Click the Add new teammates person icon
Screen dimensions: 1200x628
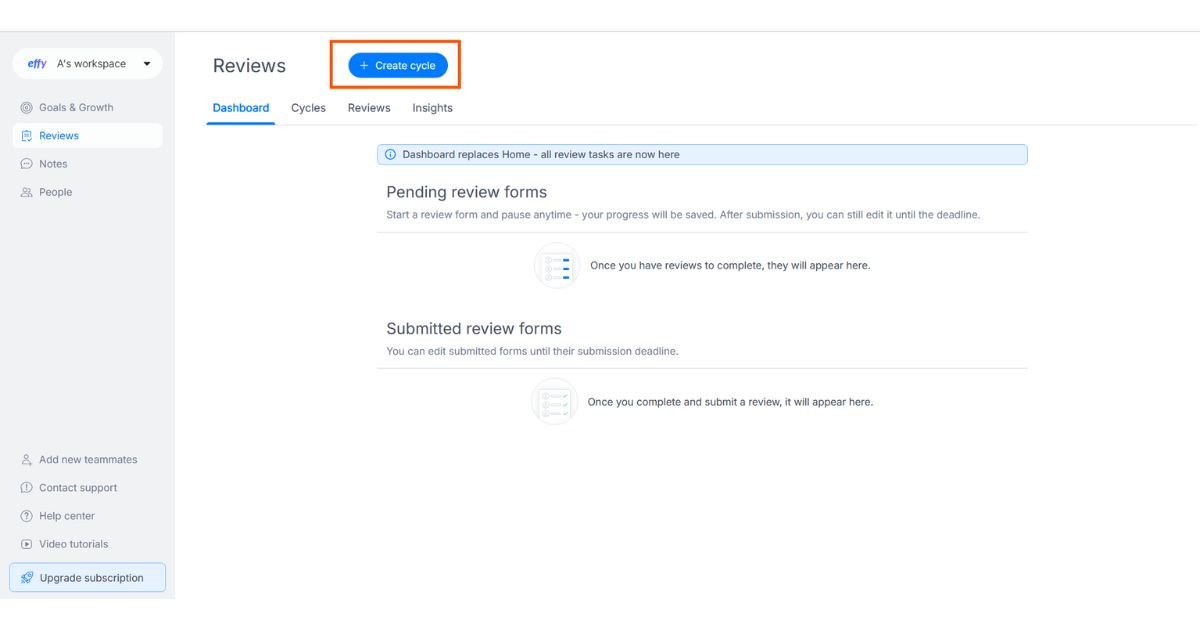(27, 460)
